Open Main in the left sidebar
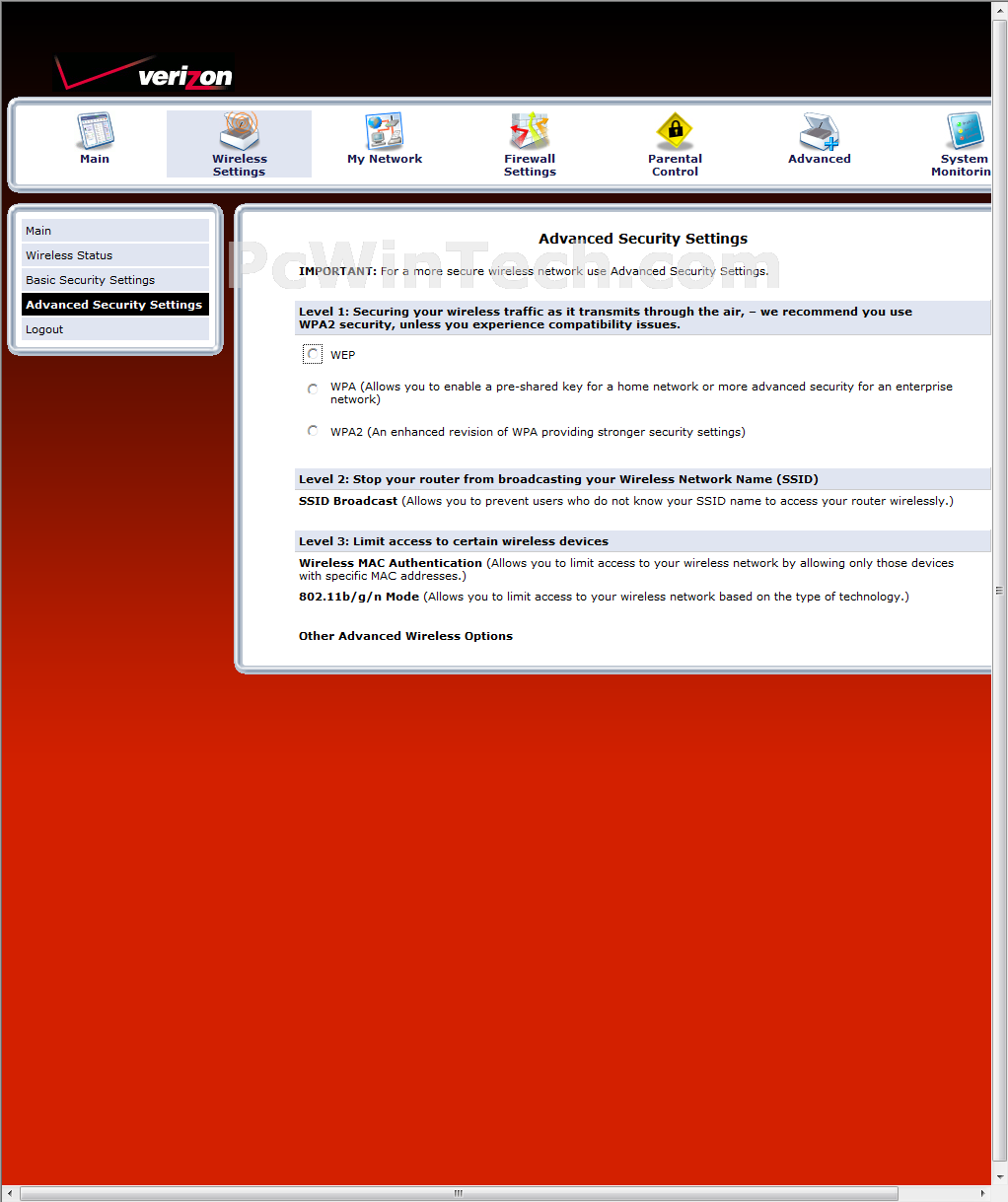1008x1202 pixels. [115, 230]
